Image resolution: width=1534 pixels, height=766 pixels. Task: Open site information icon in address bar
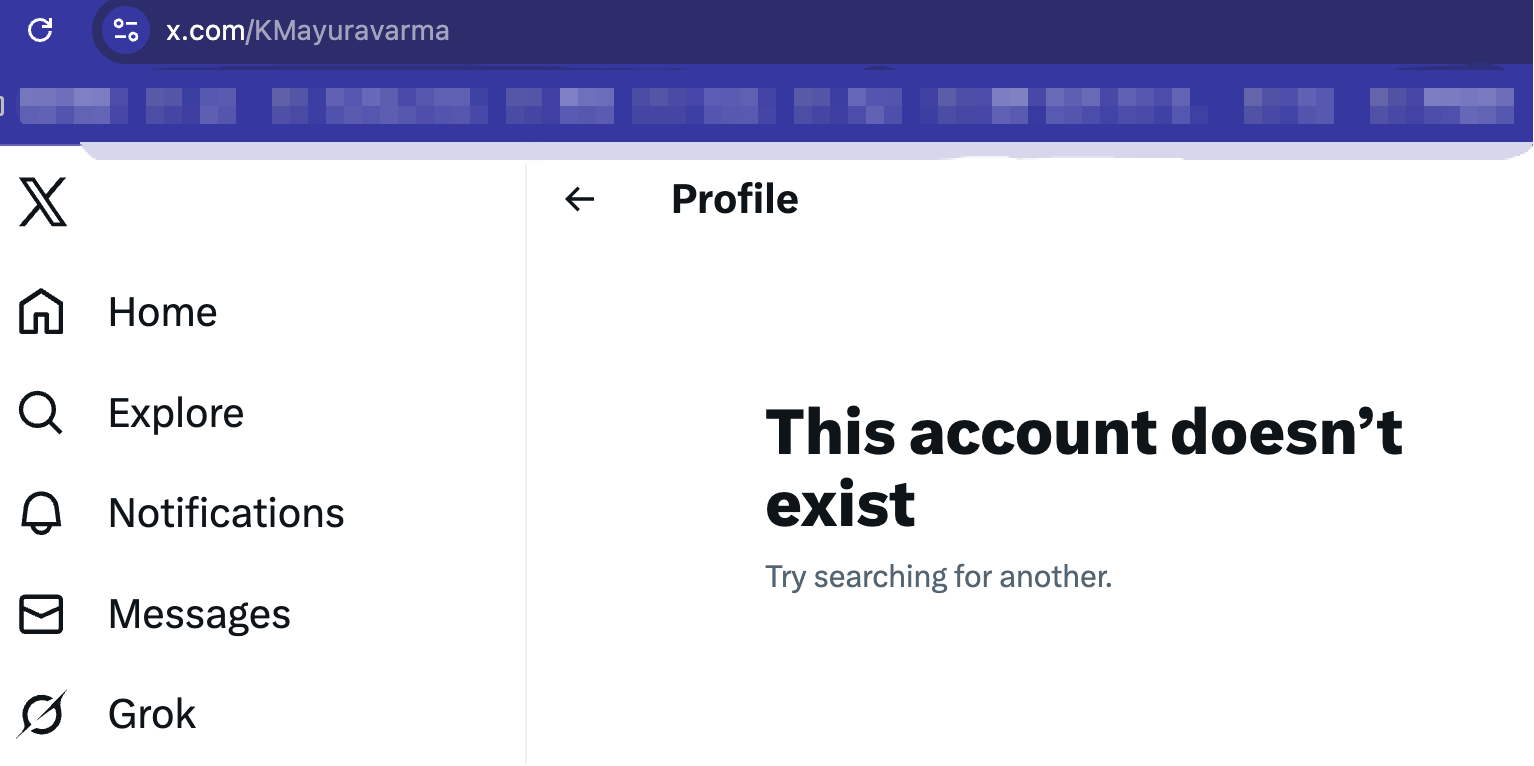(126, 30)
